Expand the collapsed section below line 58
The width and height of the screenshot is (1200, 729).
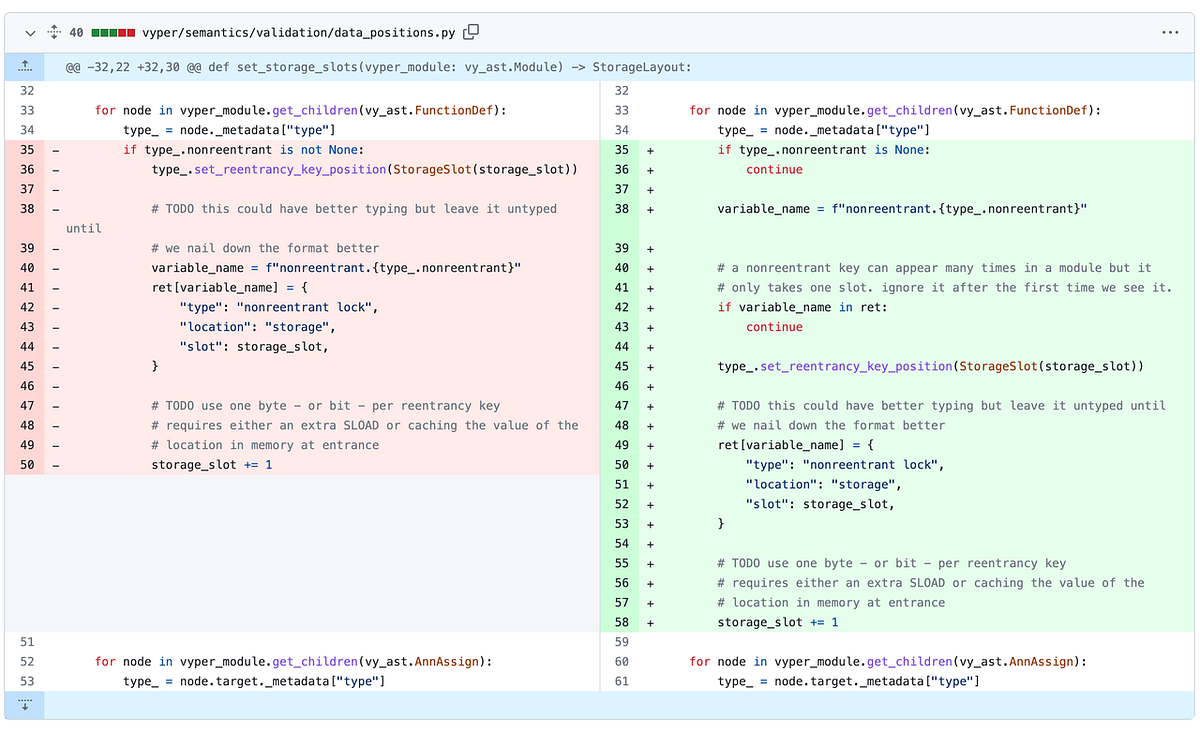tap(24, 705)
